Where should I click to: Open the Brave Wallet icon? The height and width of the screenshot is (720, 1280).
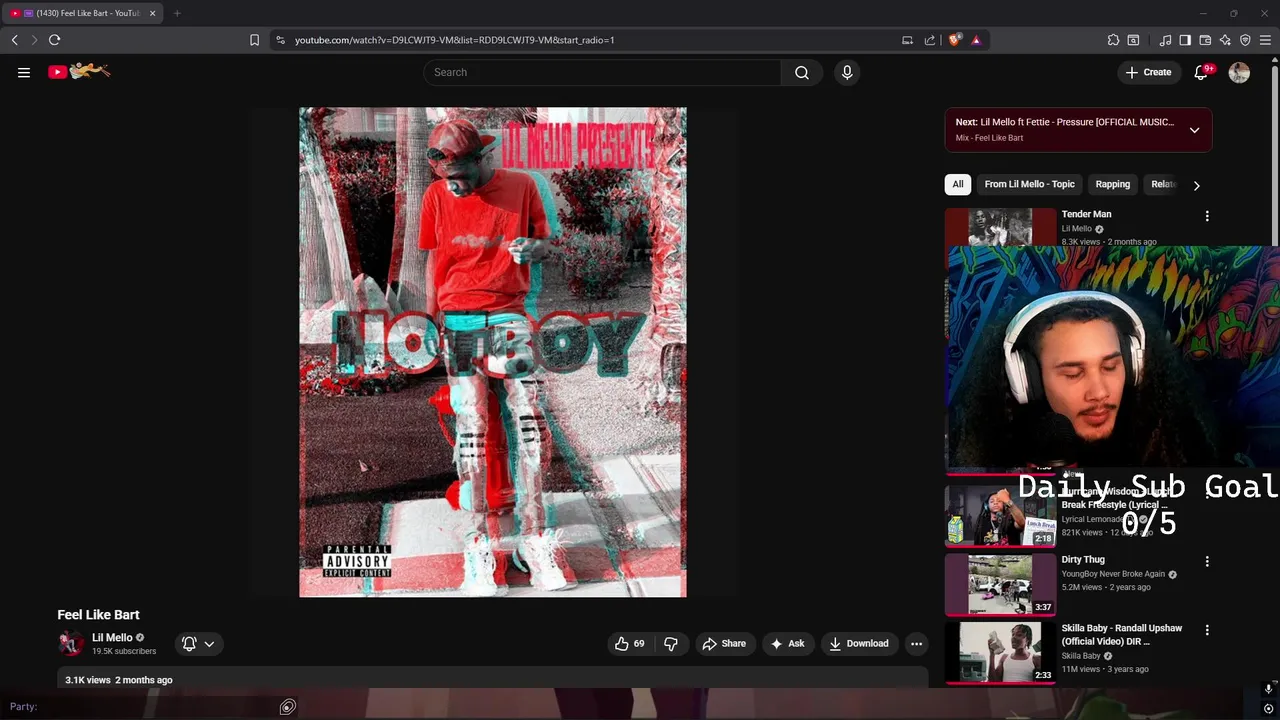(1205, 40)
